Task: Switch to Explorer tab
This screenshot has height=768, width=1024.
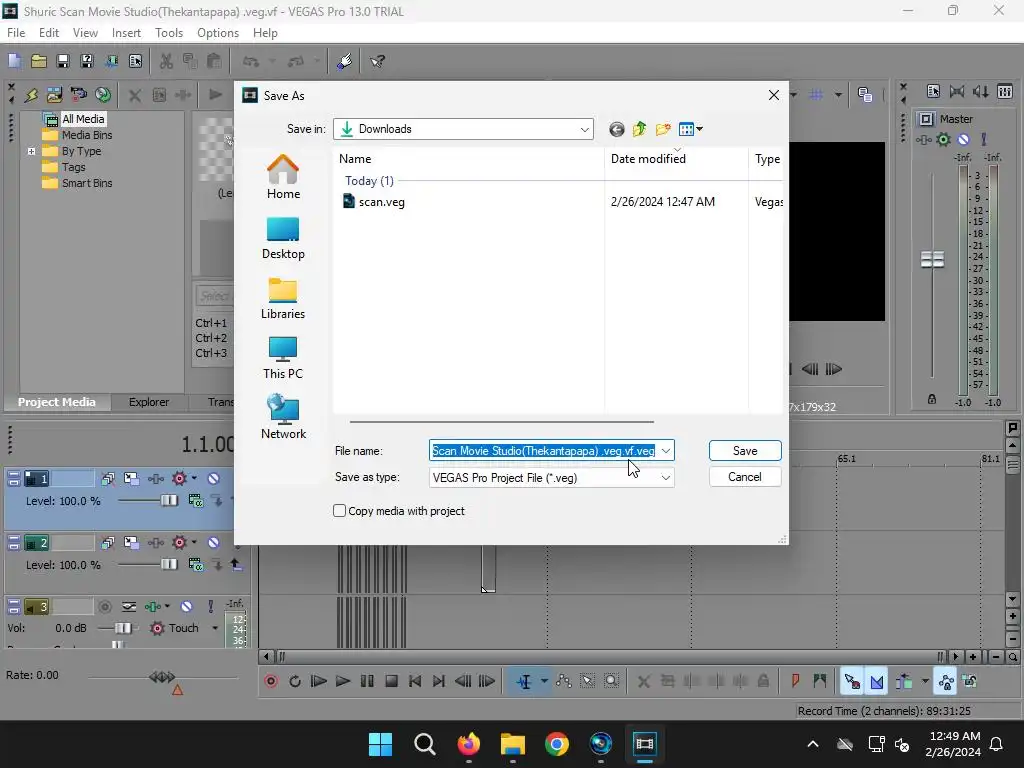Action: [149, 402]
